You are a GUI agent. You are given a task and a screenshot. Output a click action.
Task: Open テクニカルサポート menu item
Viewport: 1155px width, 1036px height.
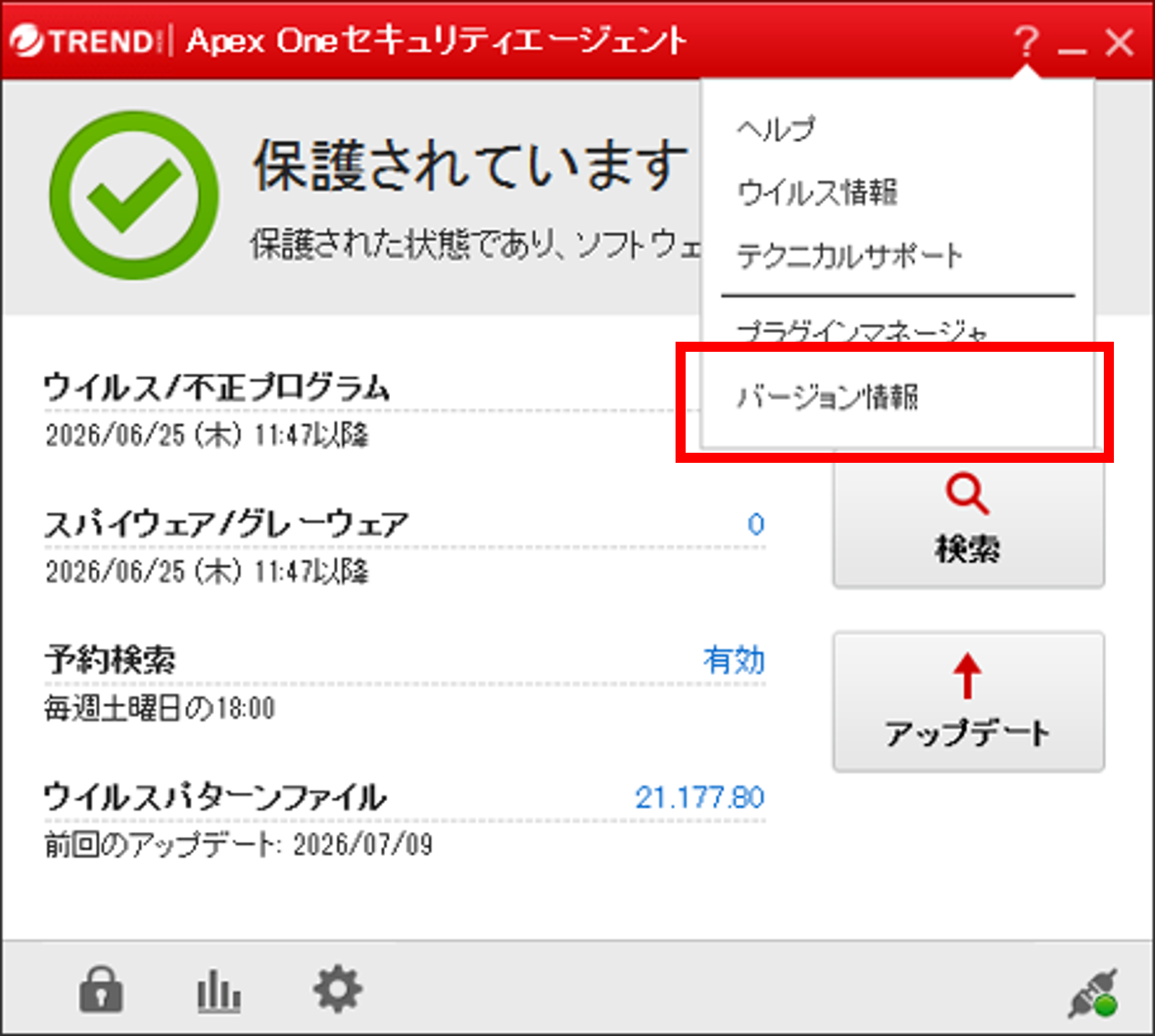pyautogui.click(x=849, y=256)
